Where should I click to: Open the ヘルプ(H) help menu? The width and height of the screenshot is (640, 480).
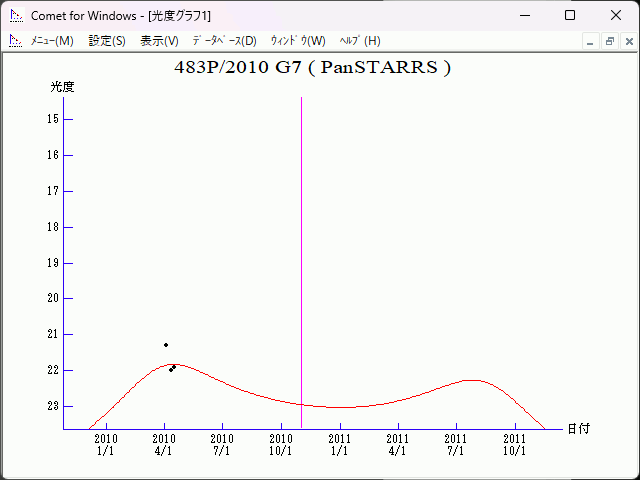click(x=360, y=41)
